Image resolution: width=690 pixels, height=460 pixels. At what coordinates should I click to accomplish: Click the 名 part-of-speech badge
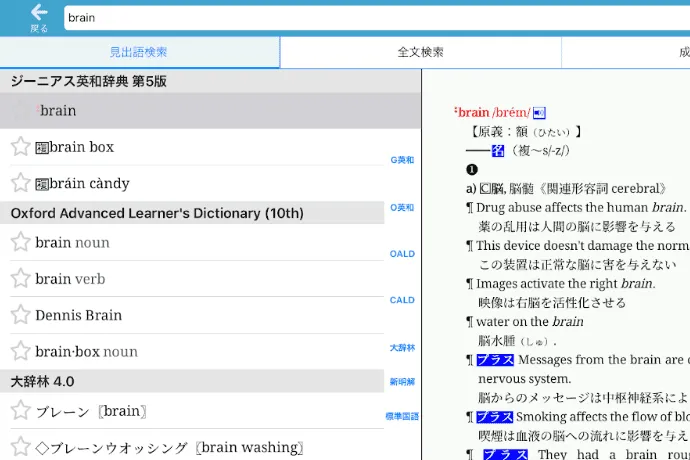(498, 151)
